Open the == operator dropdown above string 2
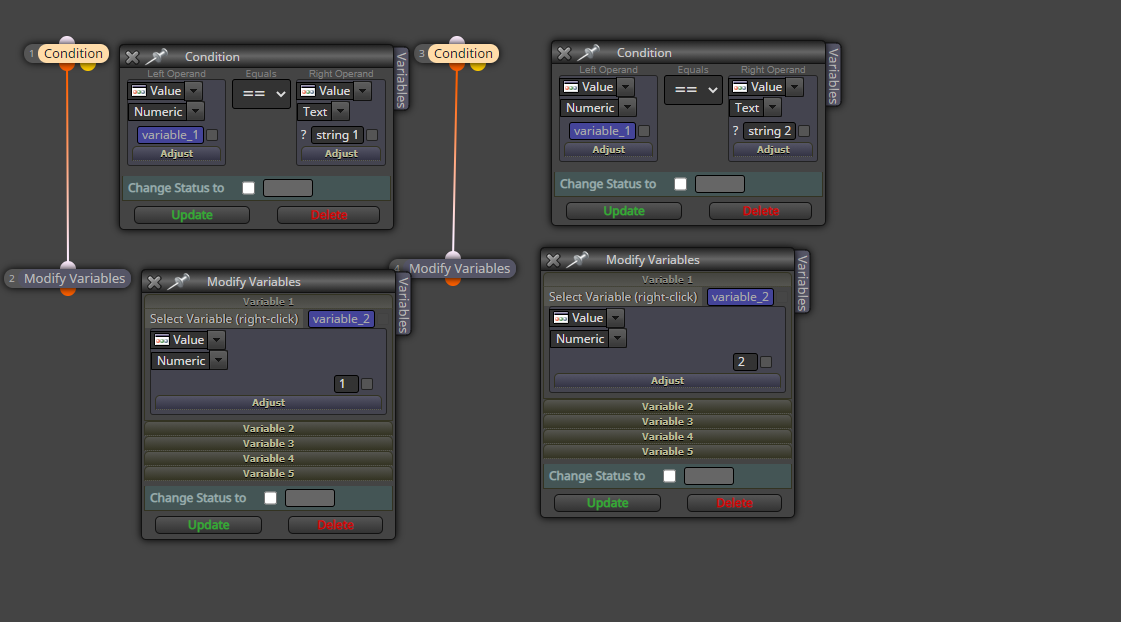This screenshot has height=622, width=1121. [693, 89]
